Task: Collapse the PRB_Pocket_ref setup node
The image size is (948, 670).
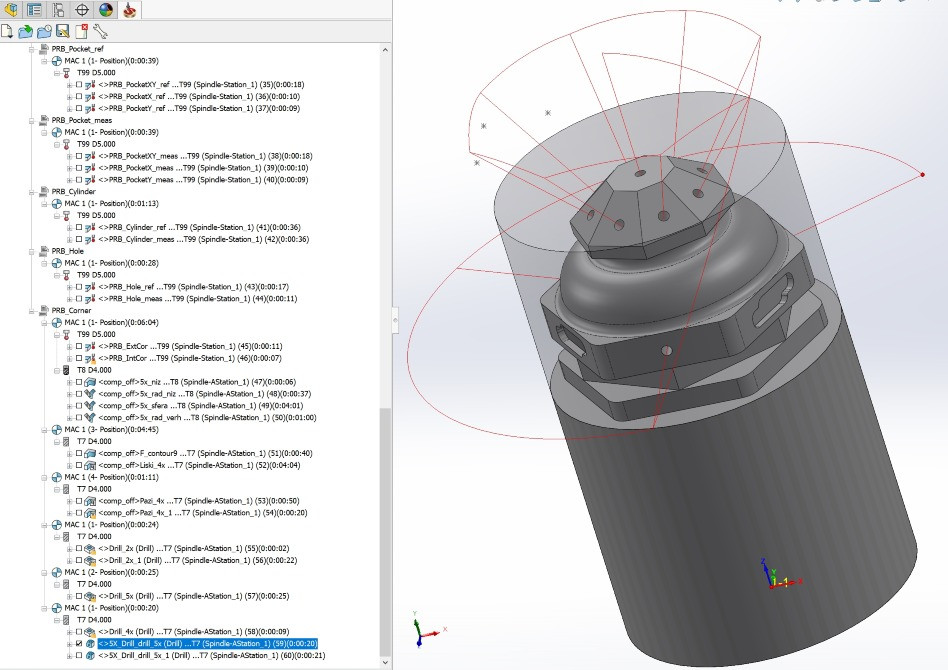Action: pyautogui.click(x=31, y=48)
